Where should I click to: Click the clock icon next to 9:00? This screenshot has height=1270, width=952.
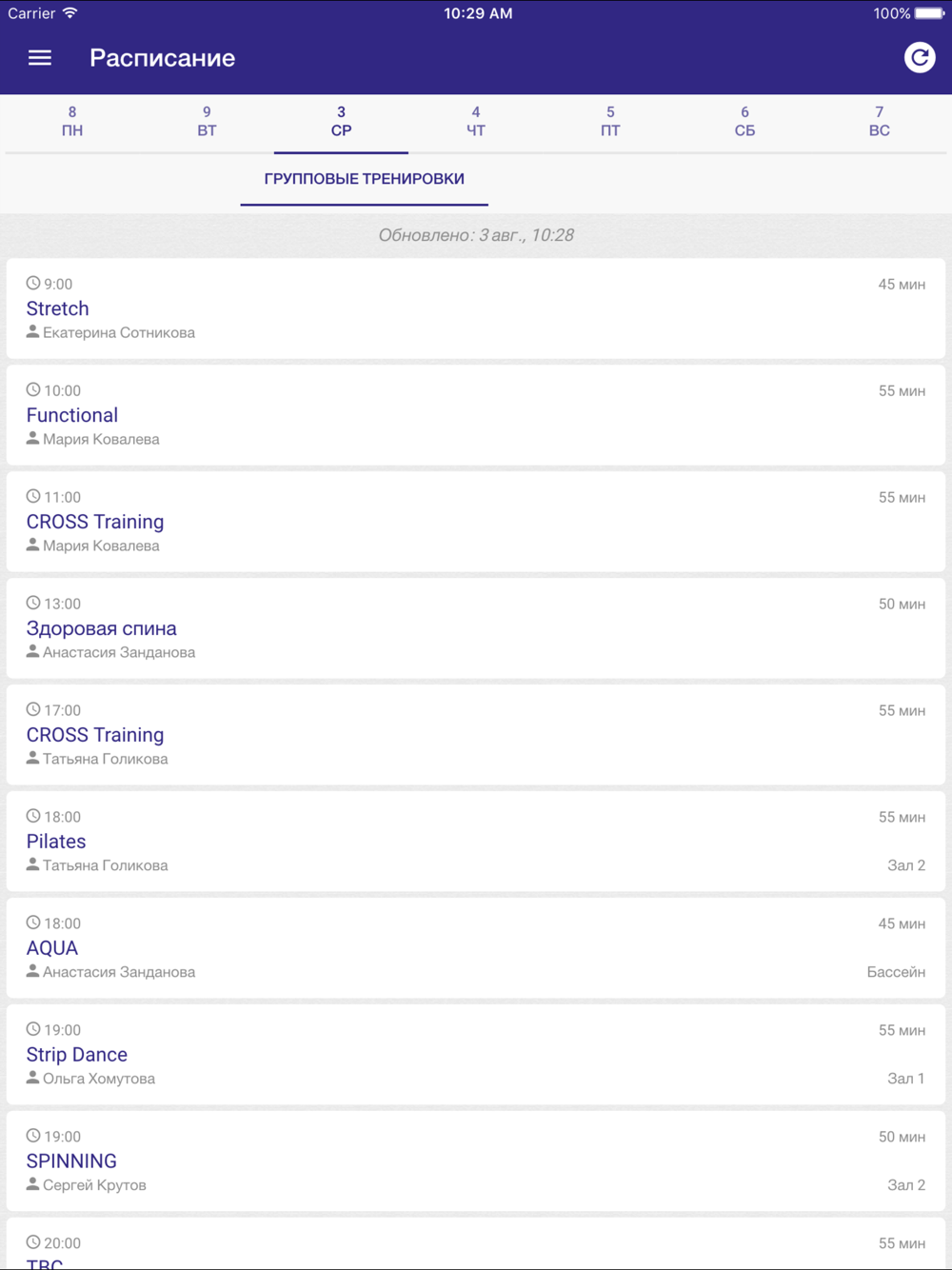33,283
